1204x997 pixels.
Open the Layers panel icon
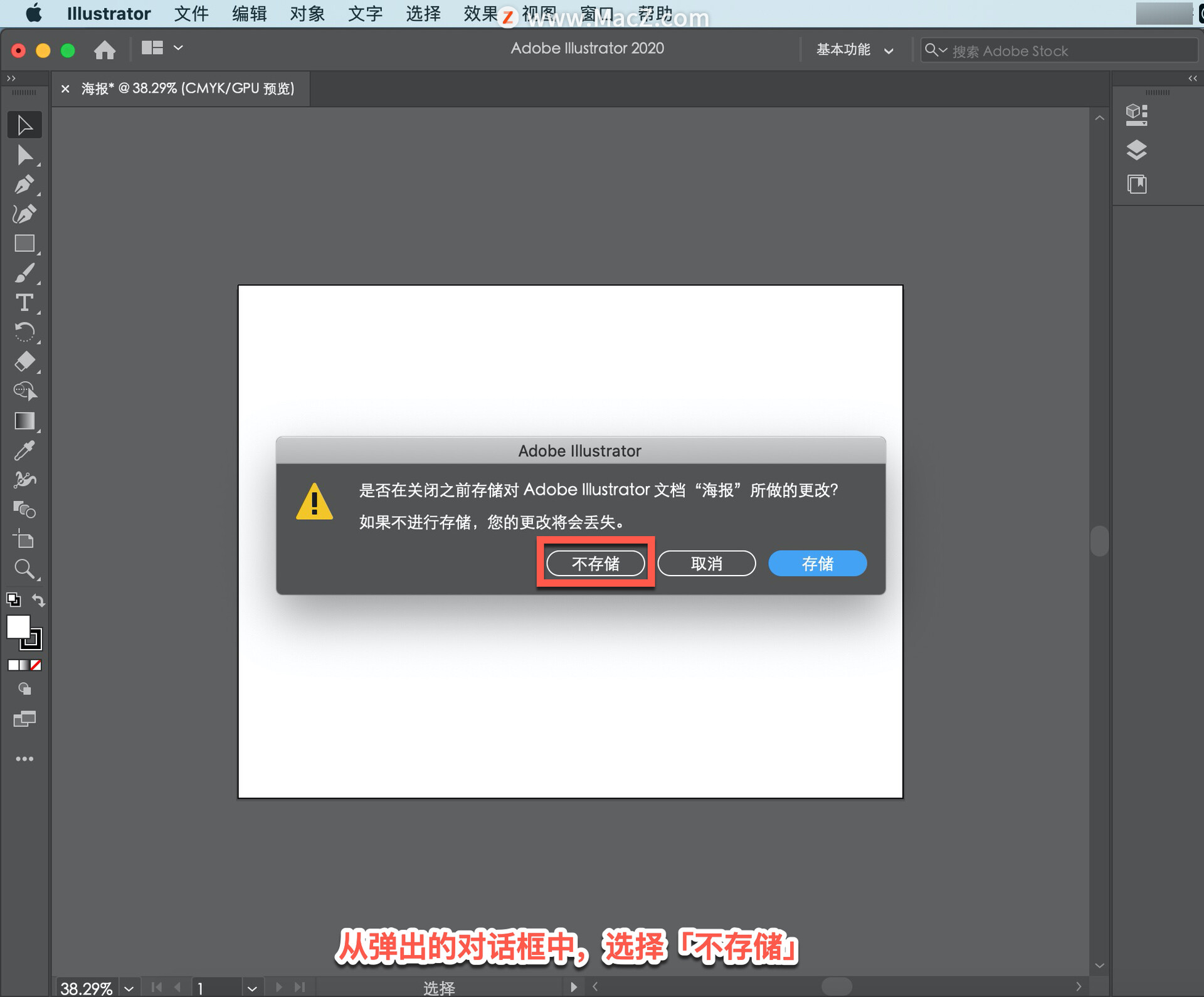pyautogui.click(x=1136, y=150)
